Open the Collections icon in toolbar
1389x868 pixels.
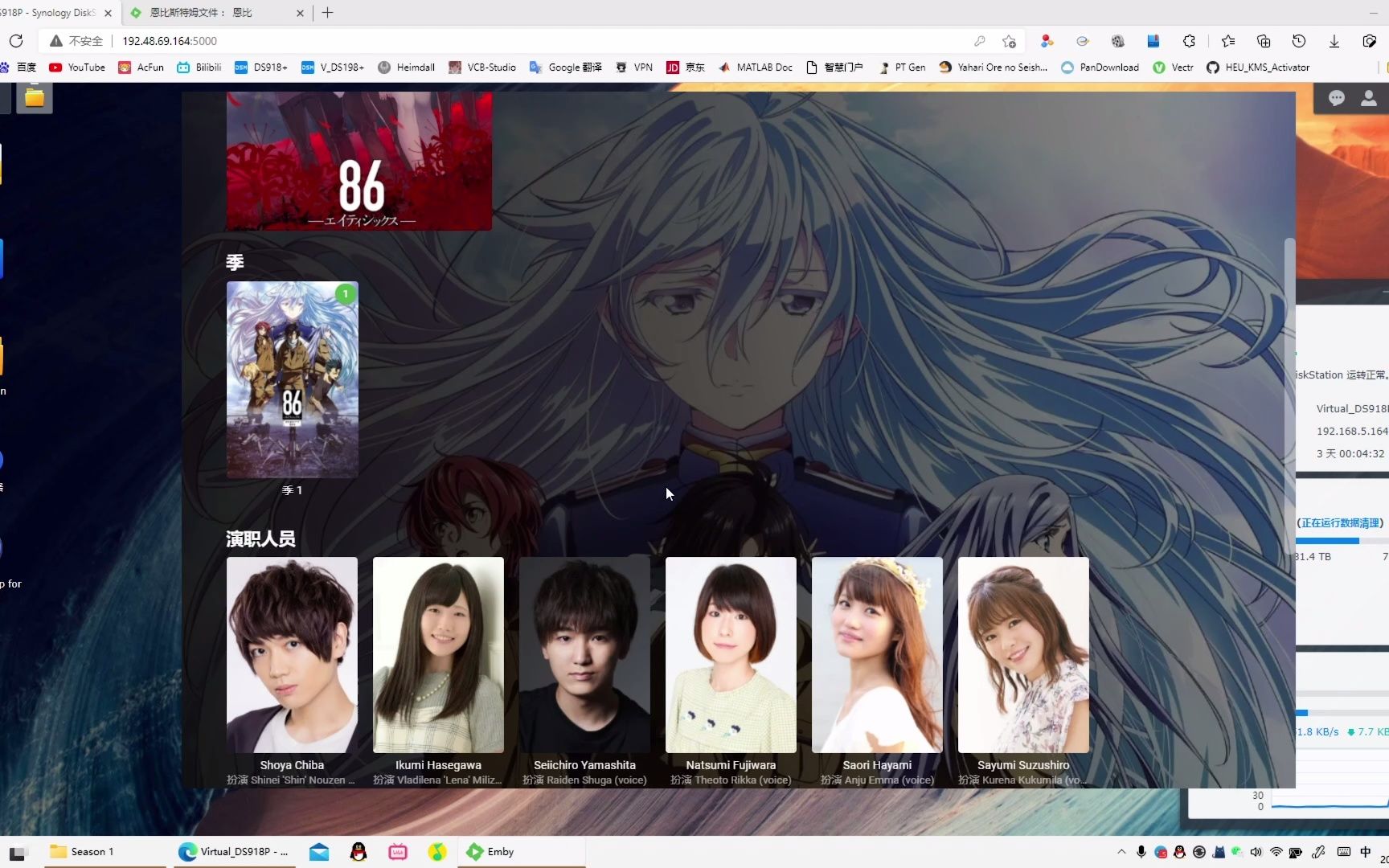click(x=1264, y=41)
